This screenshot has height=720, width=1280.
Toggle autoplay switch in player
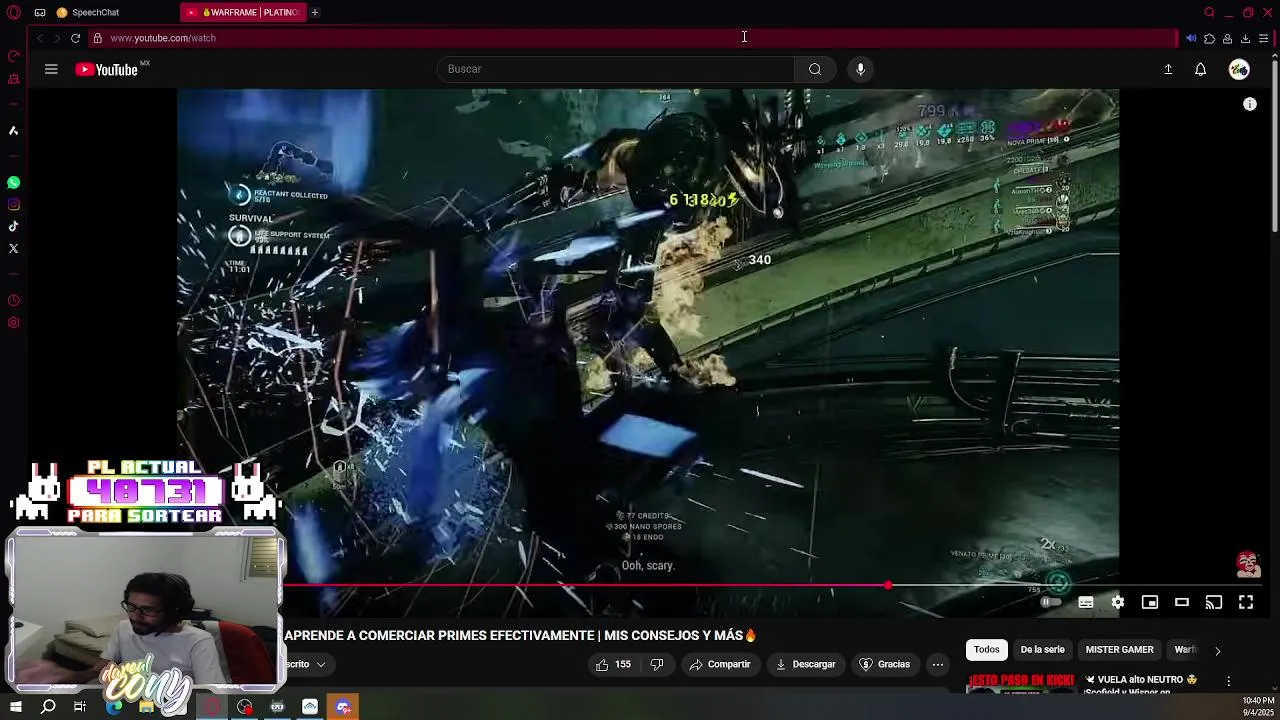point(1050,602)
